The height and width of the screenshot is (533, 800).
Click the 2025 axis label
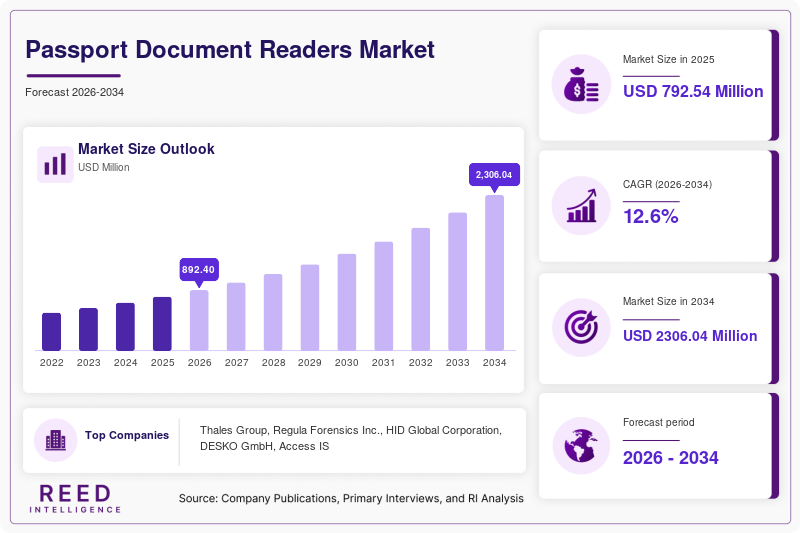coord(162,363)
